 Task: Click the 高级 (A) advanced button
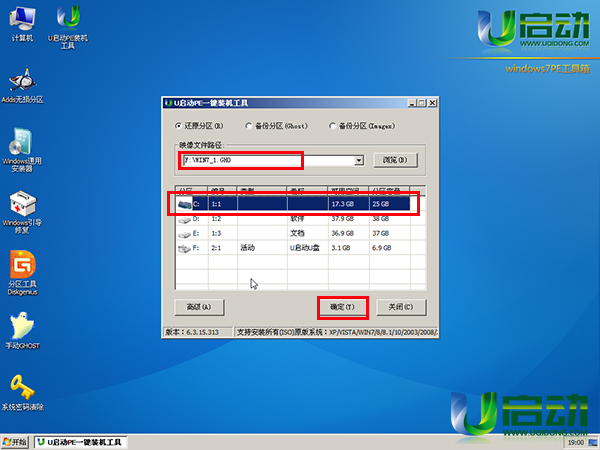pyautogui.click(x=199, y=307)
